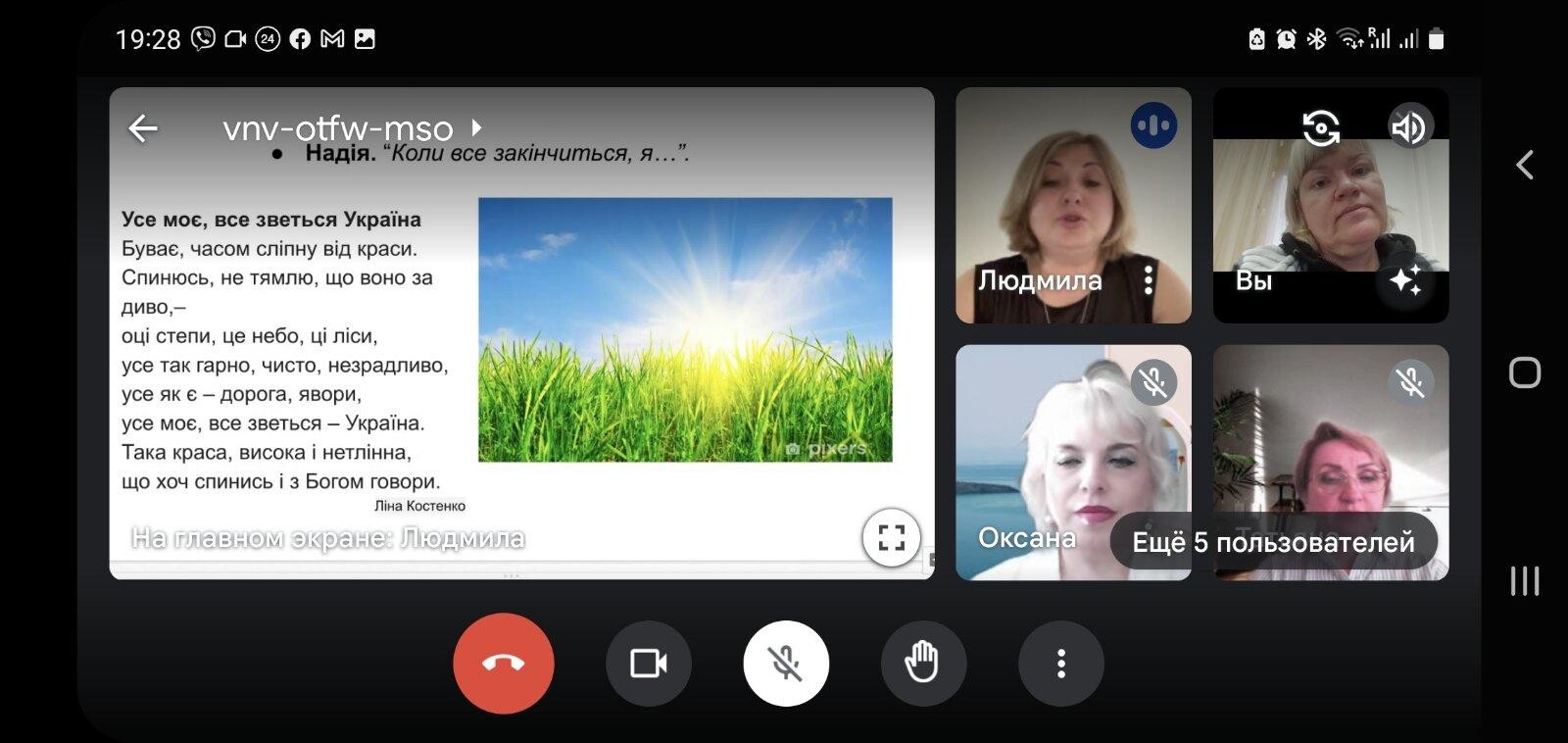
Task: Tap the battery saver status icon
Action: point(1256,39)
